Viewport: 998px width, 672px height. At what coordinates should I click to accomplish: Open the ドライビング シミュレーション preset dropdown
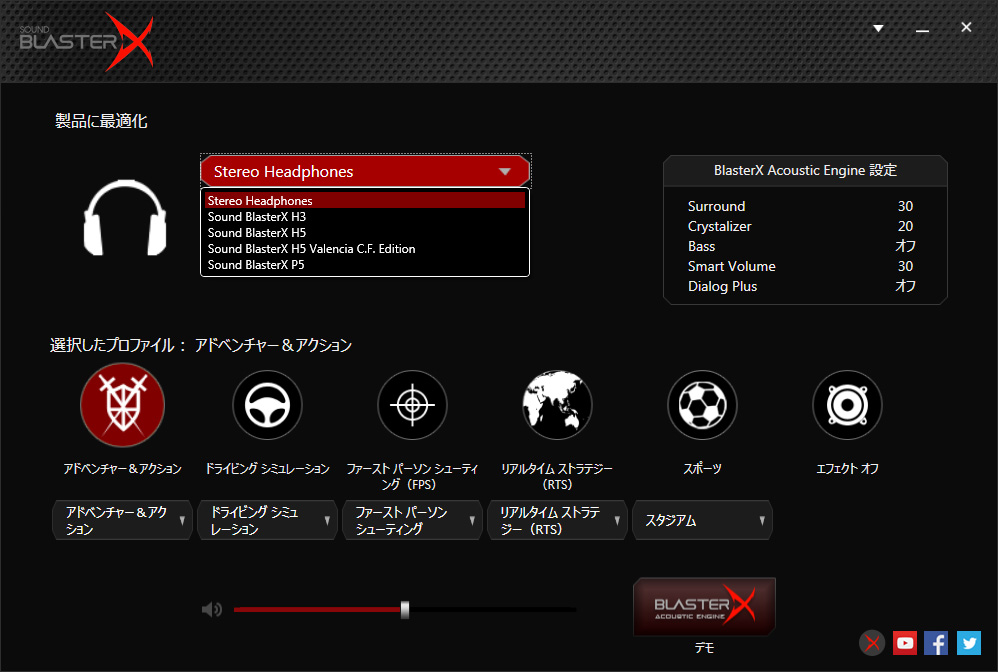[267, 520]
